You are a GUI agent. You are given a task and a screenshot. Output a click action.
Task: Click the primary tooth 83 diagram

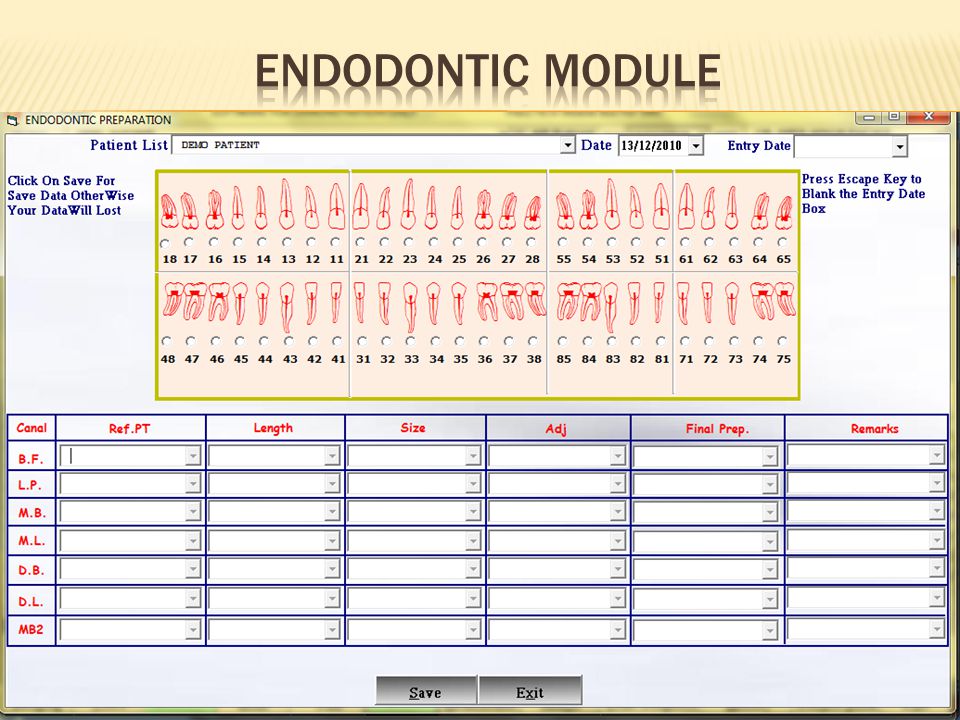tap(611, 307)
